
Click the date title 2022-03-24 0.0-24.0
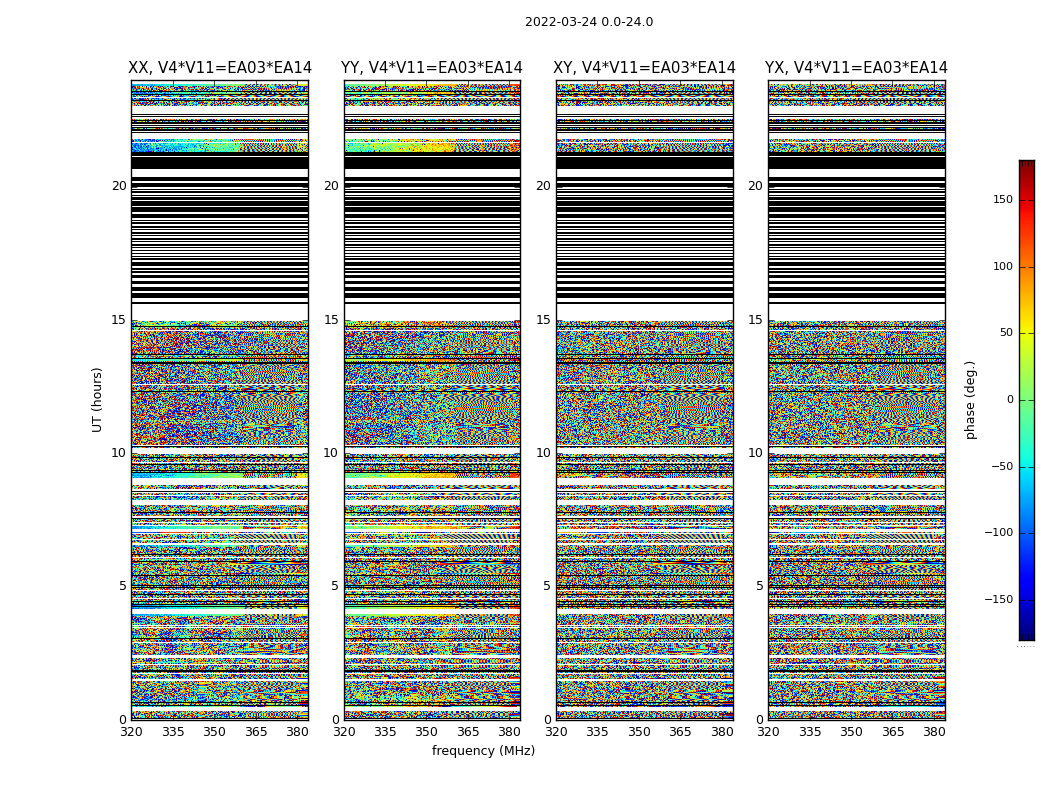point(589,22)
